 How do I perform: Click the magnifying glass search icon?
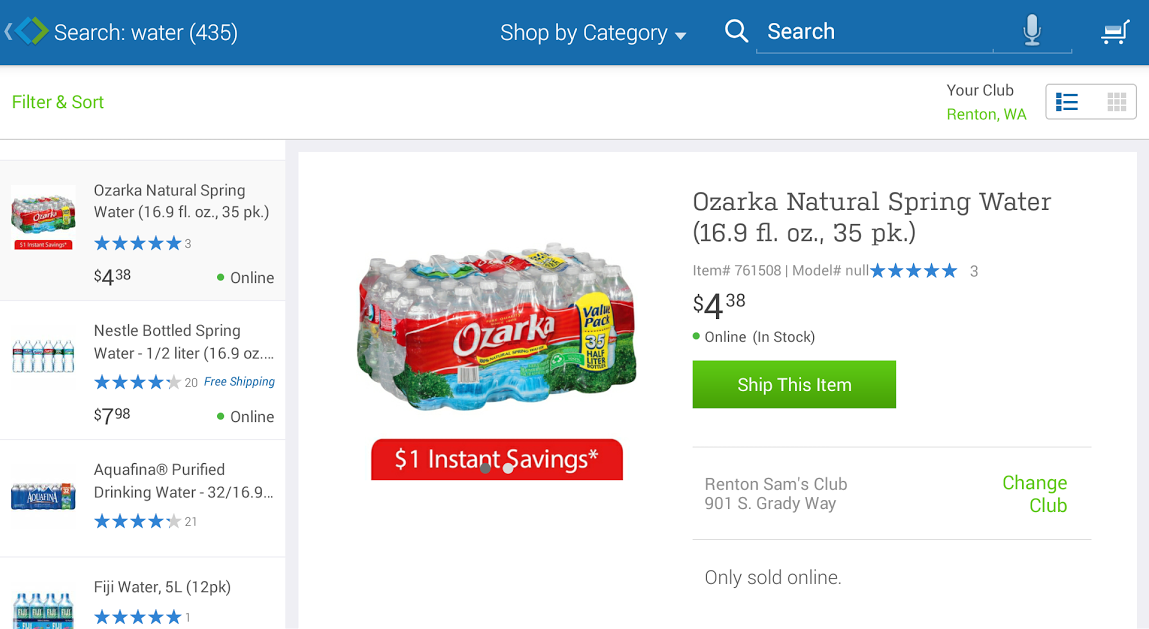pyautogui.click(x=736, y=31)
